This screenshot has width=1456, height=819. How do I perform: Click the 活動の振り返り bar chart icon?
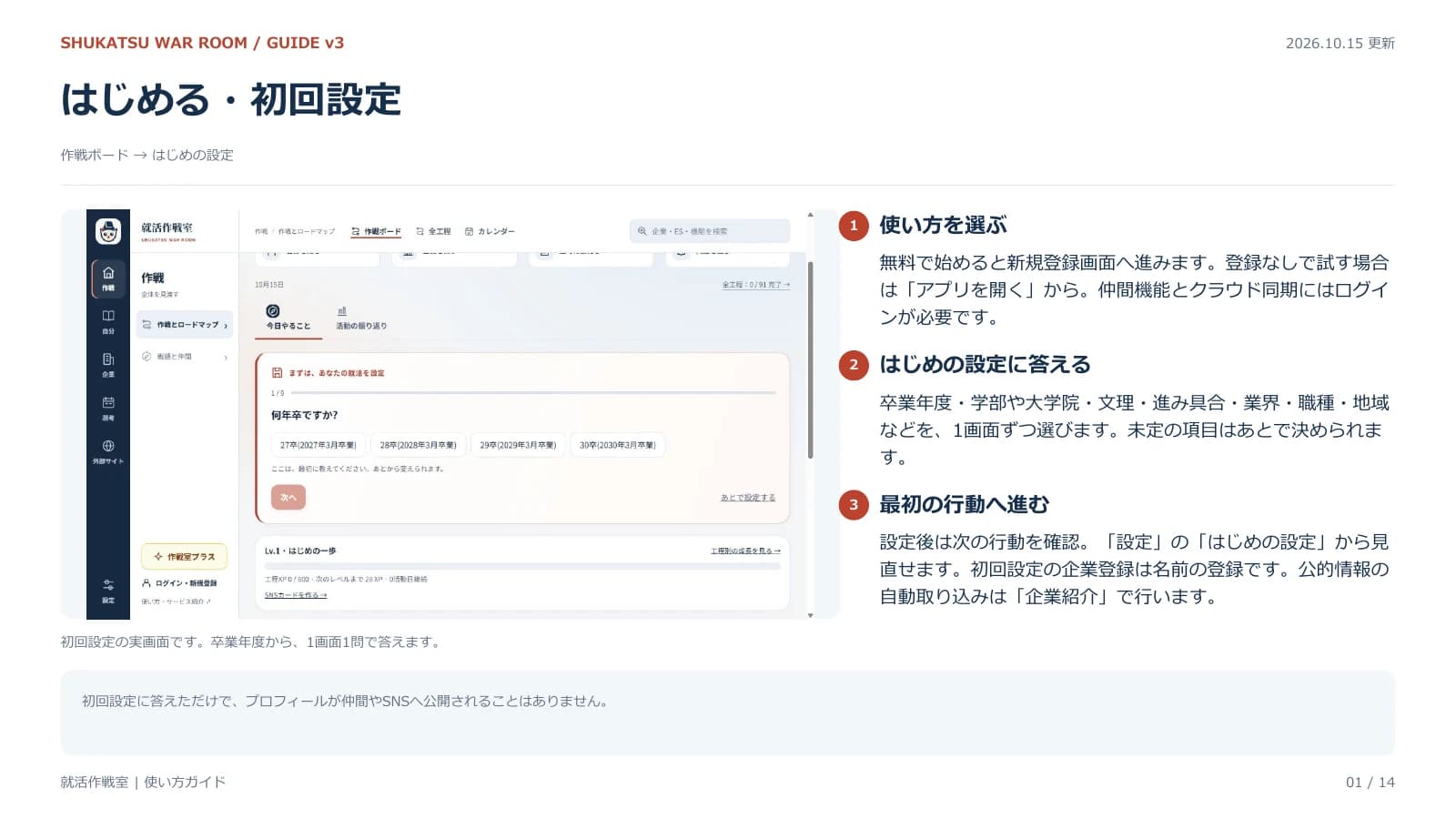[x=342, y=311]
